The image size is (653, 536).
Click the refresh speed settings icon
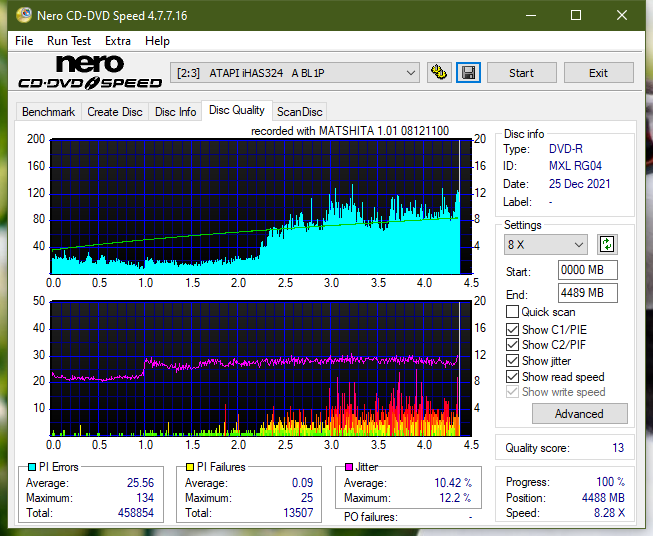click(607, 244)
